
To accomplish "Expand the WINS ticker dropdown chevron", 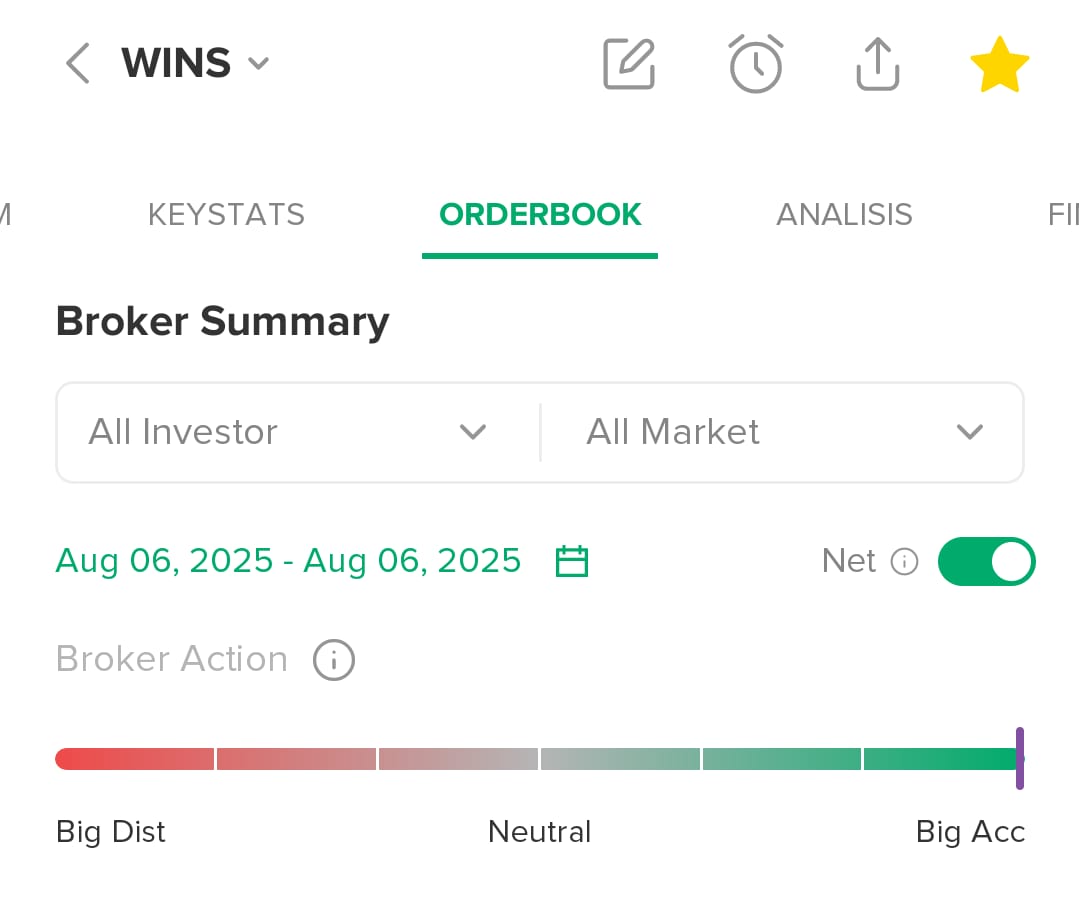I will [259, 63].
